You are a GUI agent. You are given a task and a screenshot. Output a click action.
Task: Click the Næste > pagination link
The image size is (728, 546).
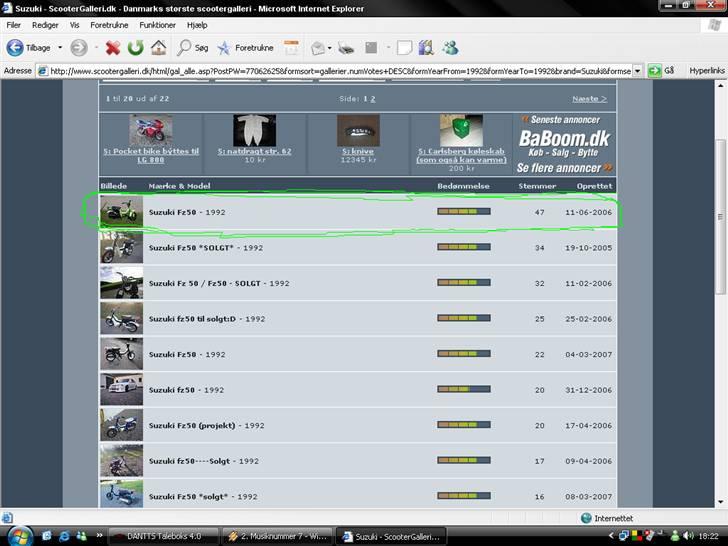pos(589,99)
